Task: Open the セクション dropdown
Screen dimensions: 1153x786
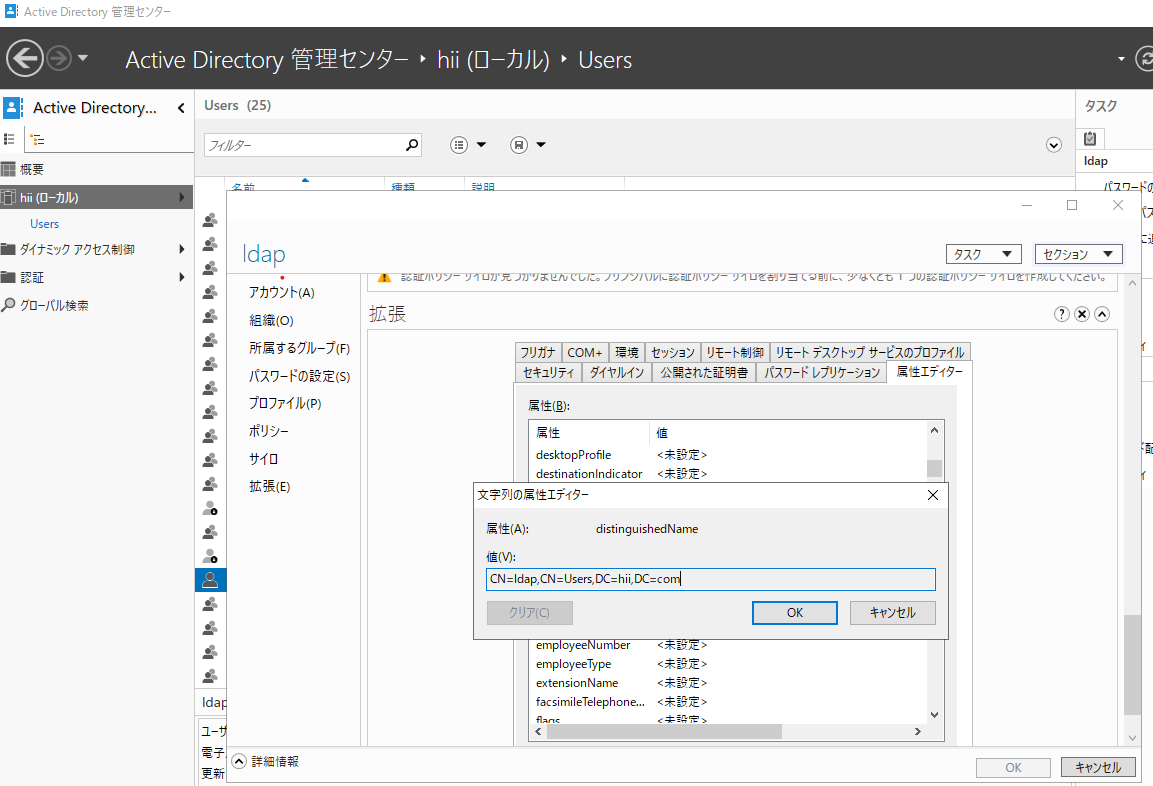Action: [1078, 253]
